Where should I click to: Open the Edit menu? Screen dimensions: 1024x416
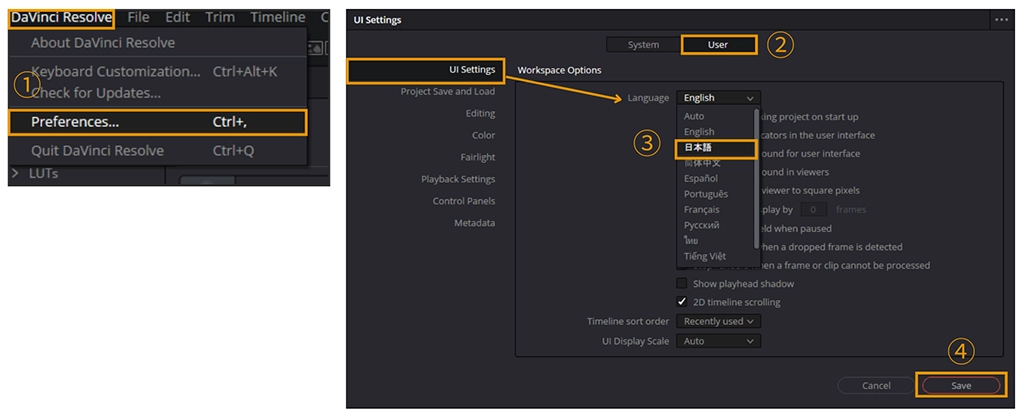coord(177,18)
